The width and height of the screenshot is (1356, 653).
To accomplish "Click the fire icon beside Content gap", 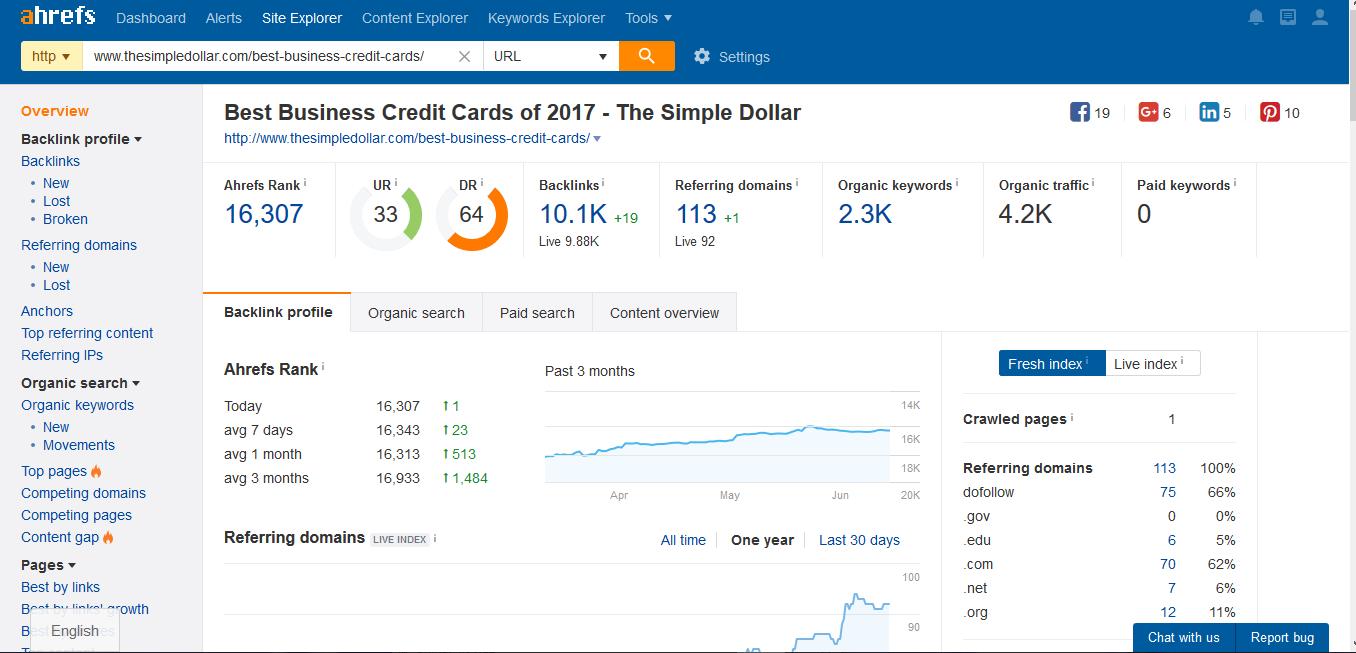I will coord(108,537).
